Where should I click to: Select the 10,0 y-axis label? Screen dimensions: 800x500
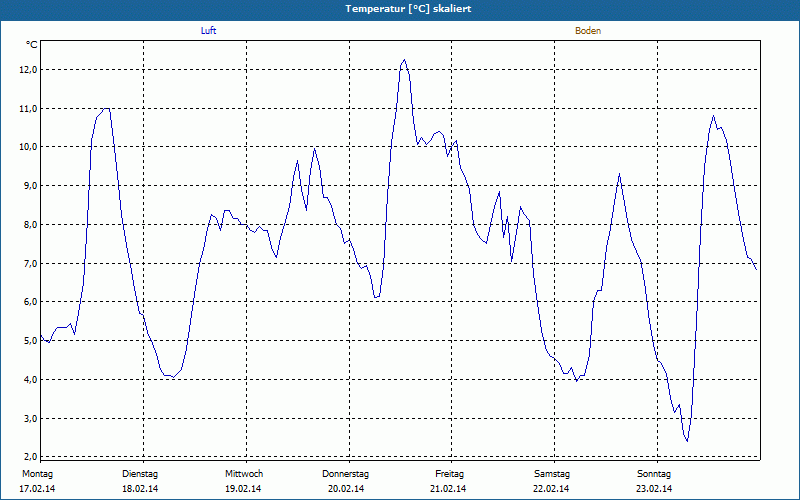[x=28, y=147]
